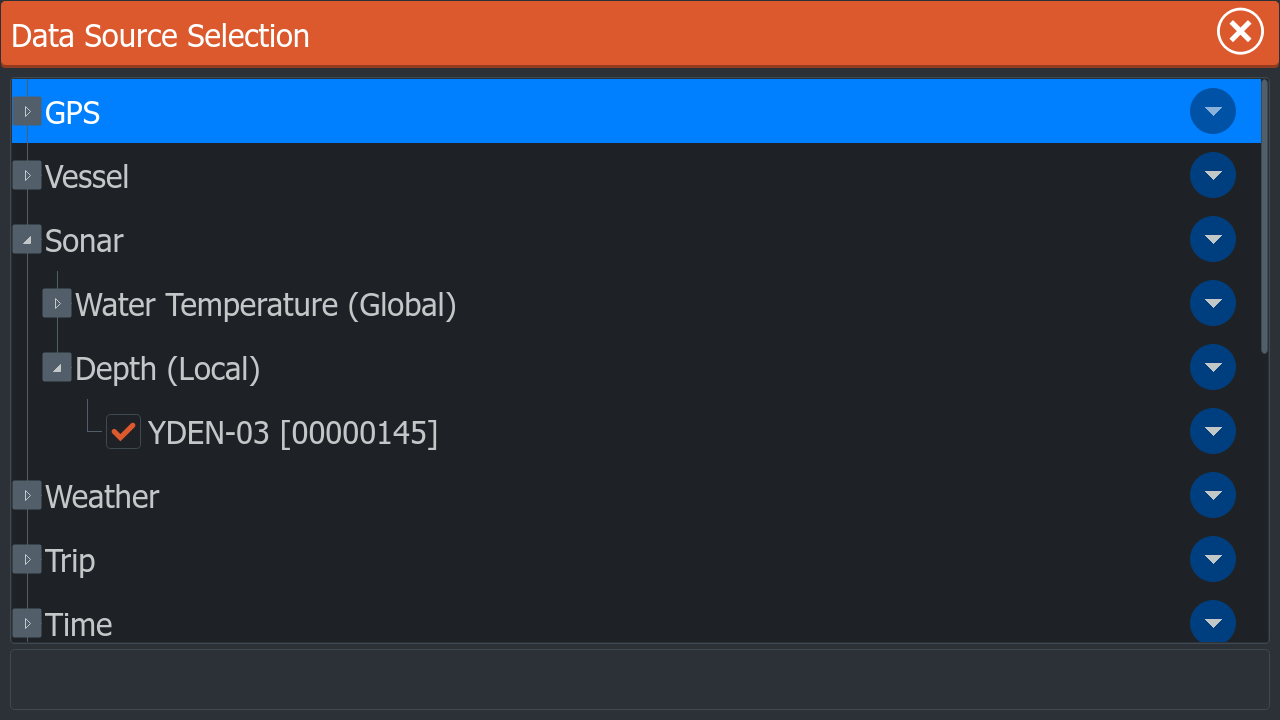Uncheck the YDEN-03 [00000145] checkbox
Image resolution: width=1280 pixels, height=720 pixels.
click(x=124, y=432)
